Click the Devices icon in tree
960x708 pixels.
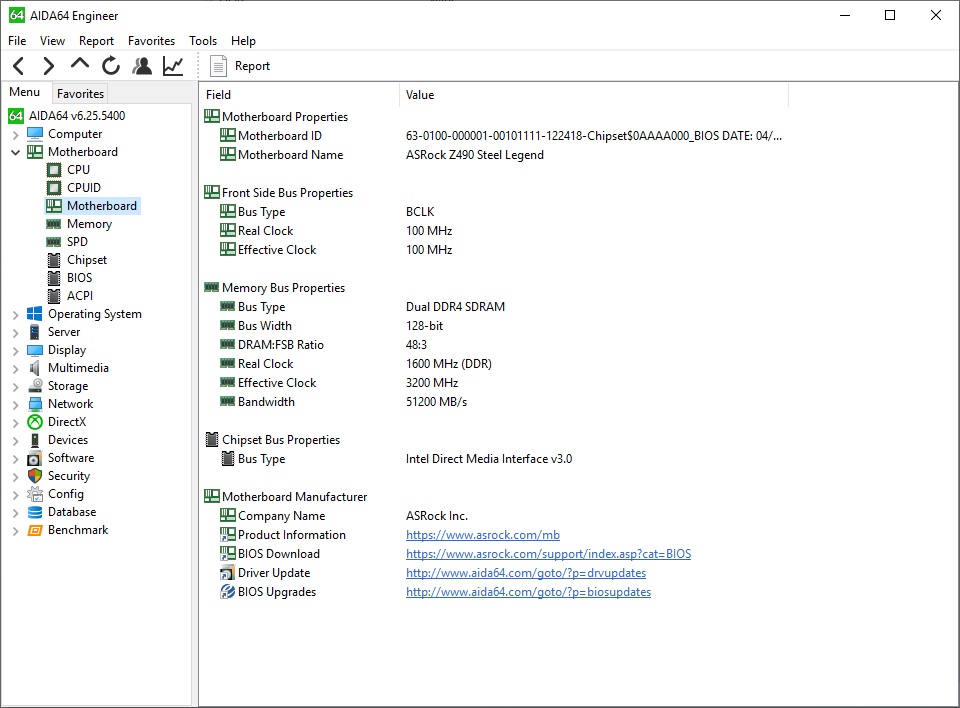[x=35, y=440]
